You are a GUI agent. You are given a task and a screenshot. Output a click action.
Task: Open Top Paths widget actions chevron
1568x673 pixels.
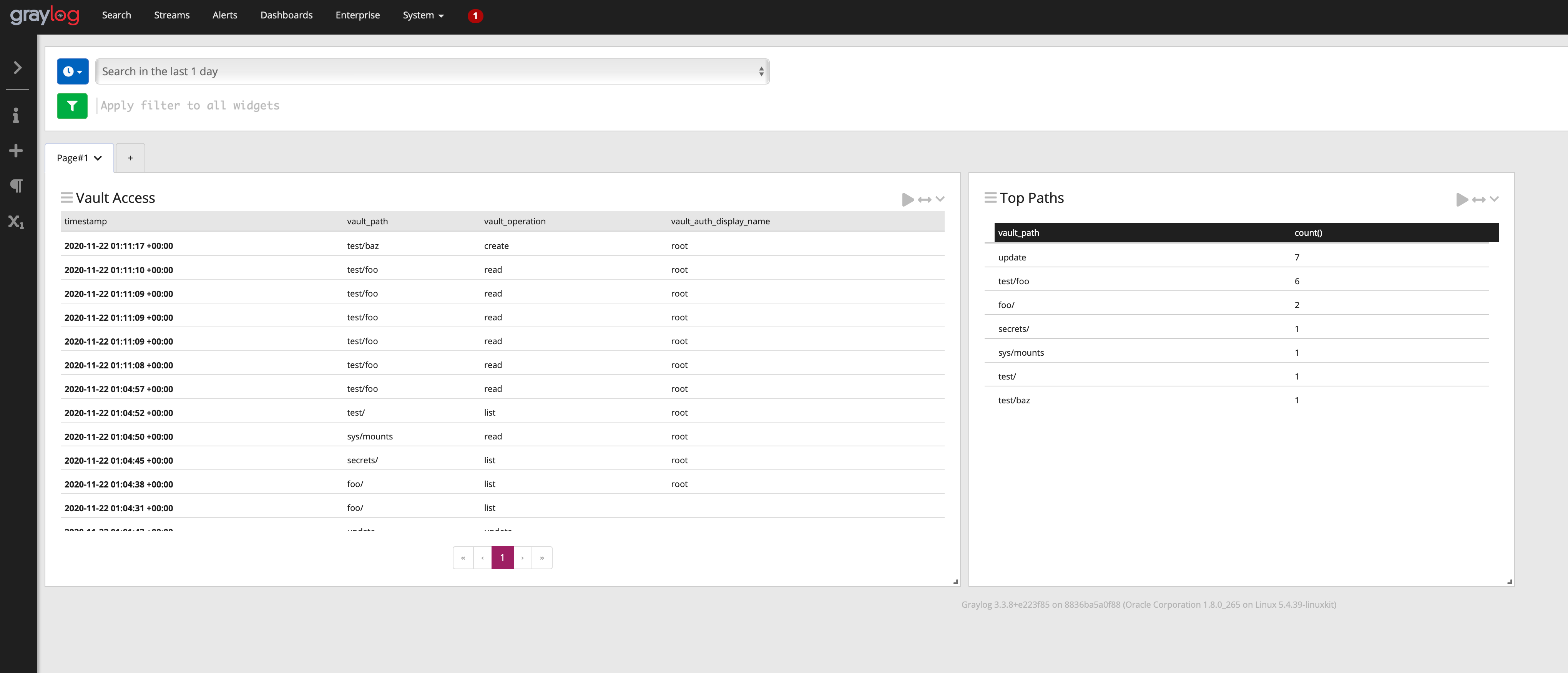(1494, 199)
